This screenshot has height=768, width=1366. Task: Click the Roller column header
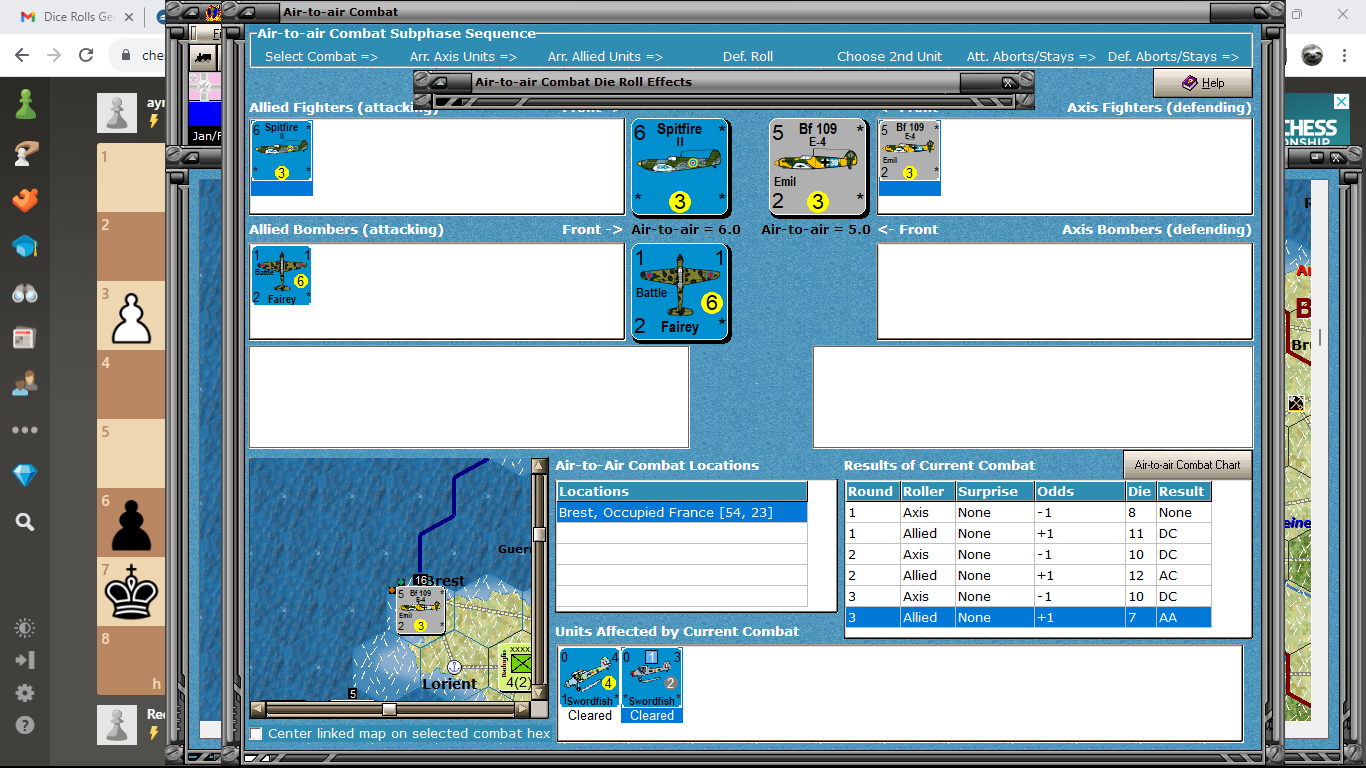coord(927,491)
